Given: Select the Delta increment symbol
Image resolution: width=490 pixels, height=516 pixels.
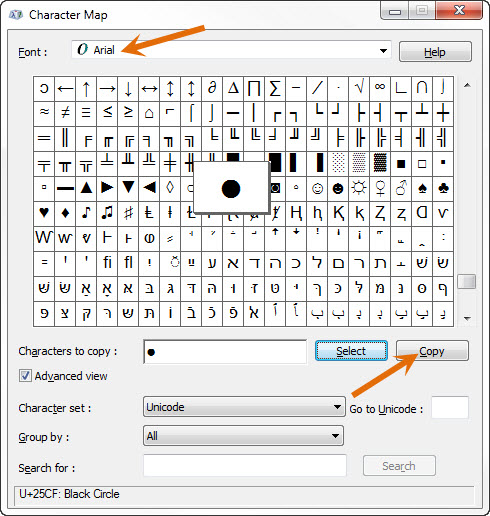Looking at the screenshot, I should (233, 89).
